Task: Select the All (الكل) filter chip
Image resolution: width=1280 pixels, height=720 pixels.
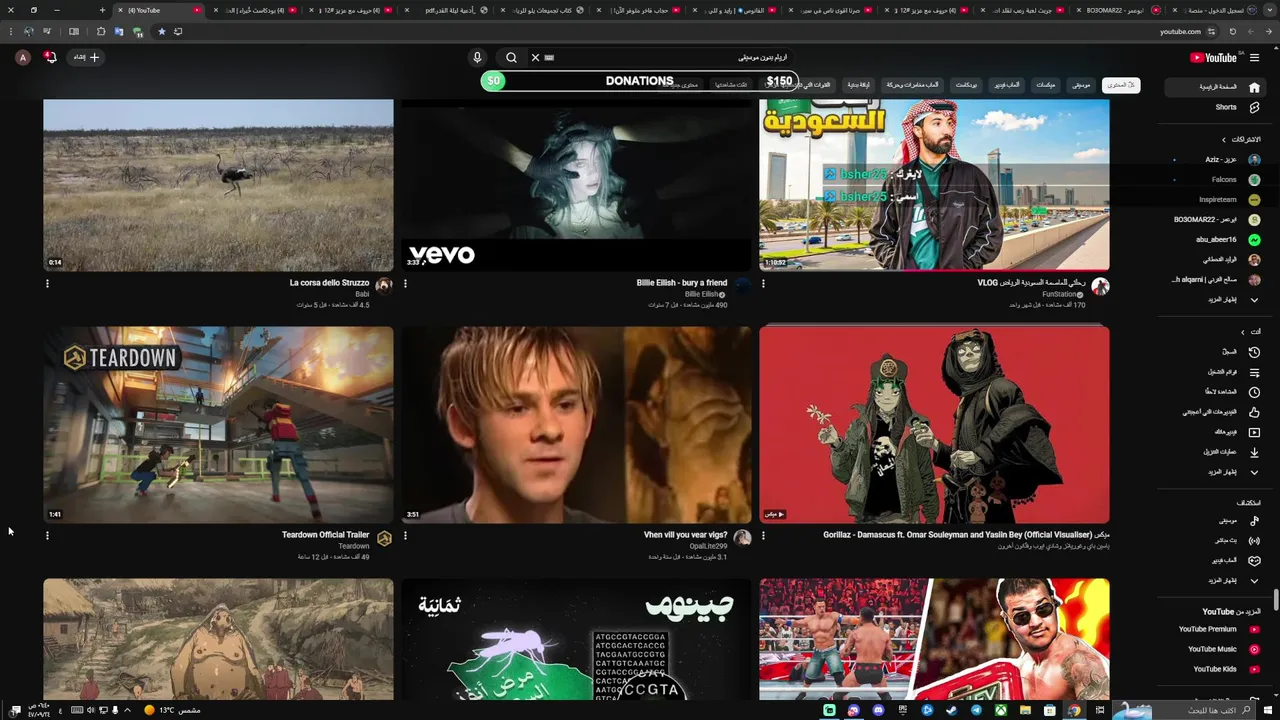Action: pos(1120,85)
